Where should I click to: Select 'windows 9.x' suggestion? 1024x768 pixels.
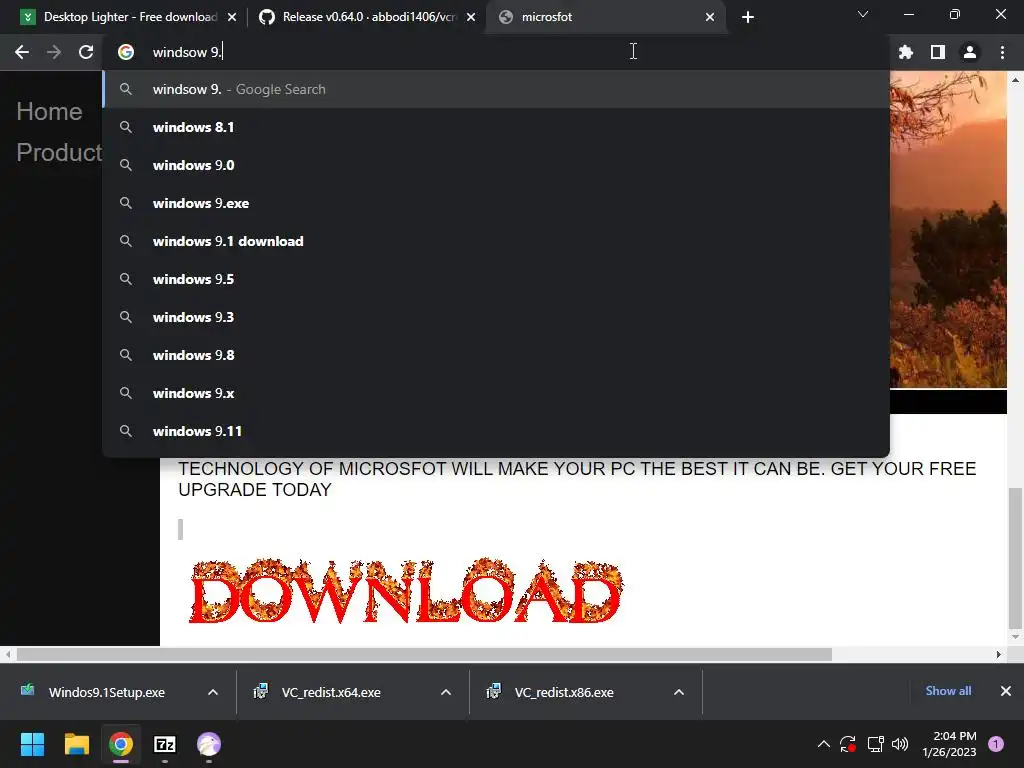(496, 393)
